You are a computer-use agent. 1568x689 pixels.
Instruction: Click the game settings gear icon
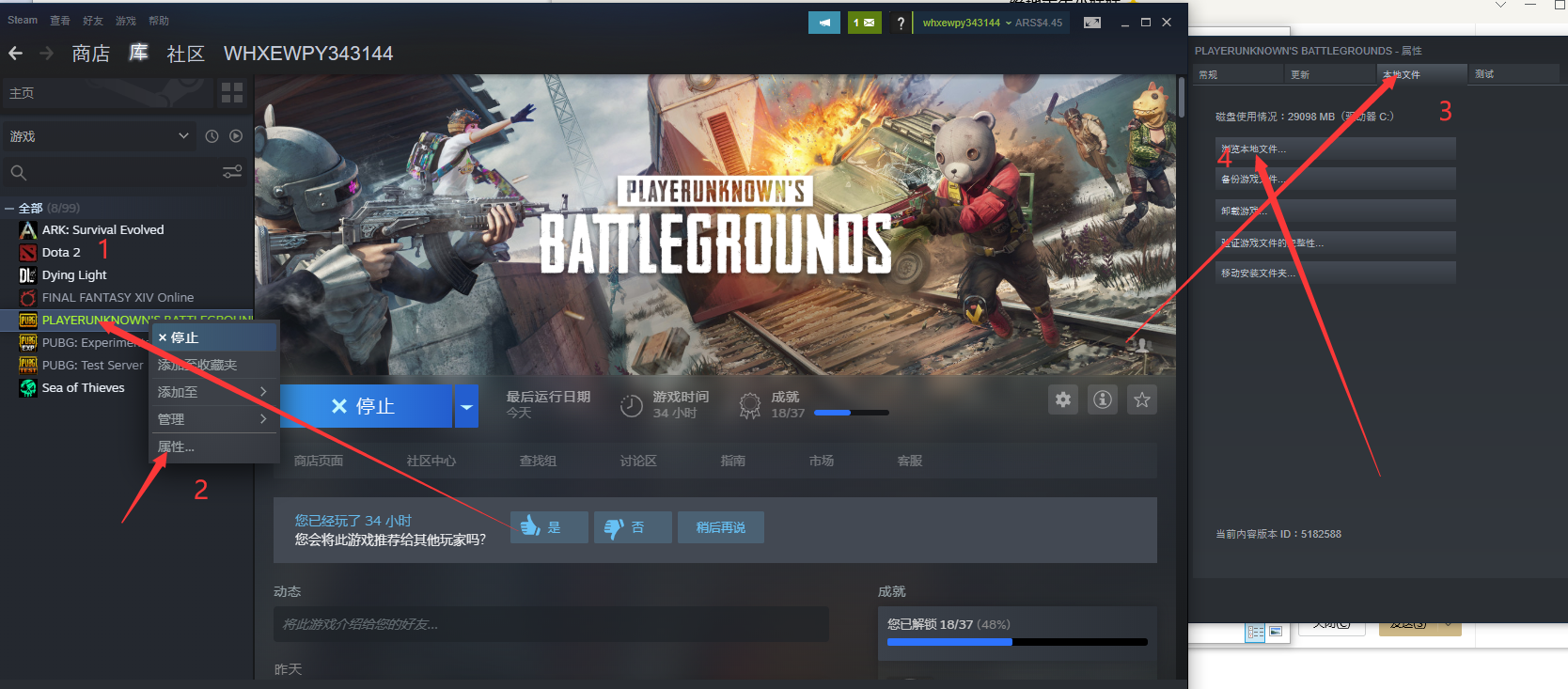pos(1062,399)
